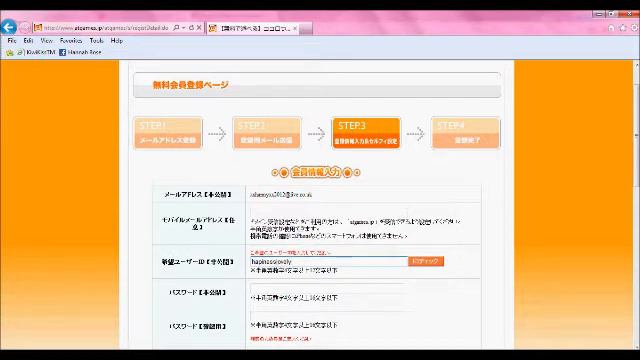This screenshot has height=360, width=640.
Task: Go back with the browser back arrow
Action: pyautogui.click(x=9, y=27)
